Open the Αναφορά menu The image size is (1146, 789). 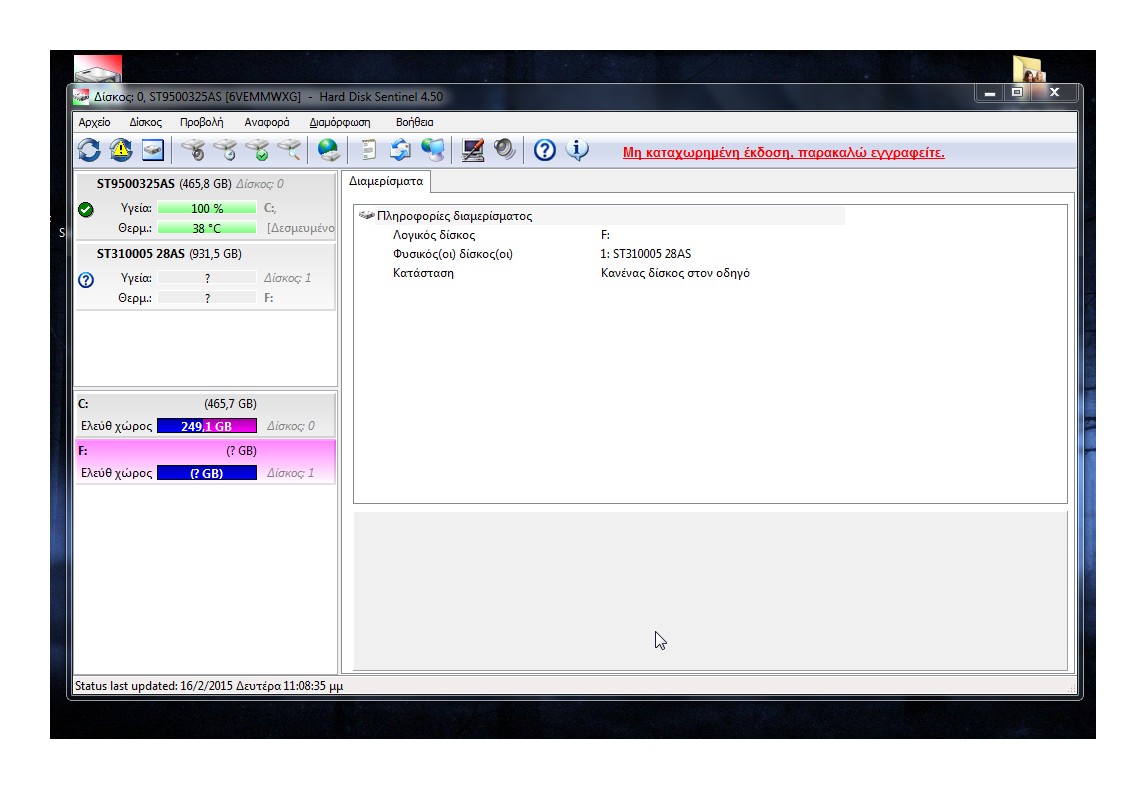click(267, 122)
